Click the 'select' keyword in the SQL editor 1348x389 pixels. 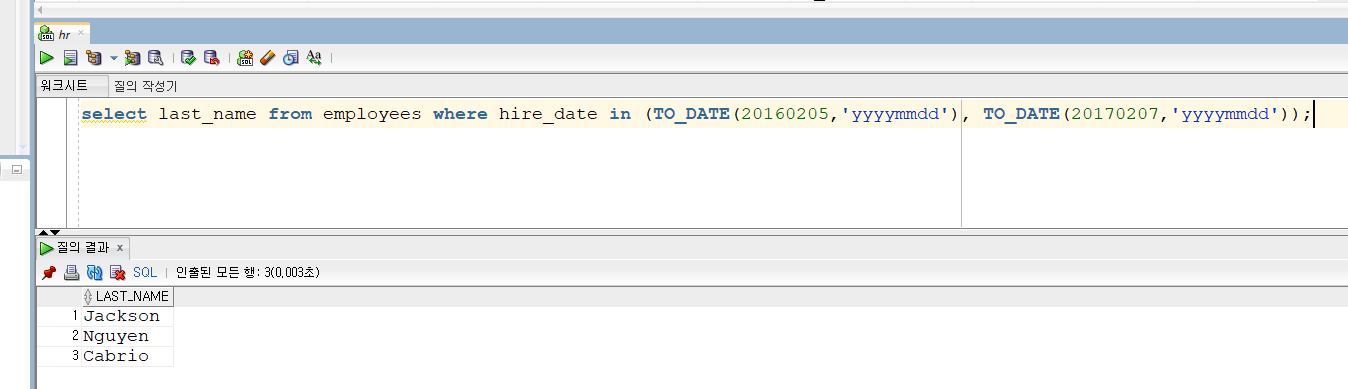pyautogui.click(x=114, y=114)
